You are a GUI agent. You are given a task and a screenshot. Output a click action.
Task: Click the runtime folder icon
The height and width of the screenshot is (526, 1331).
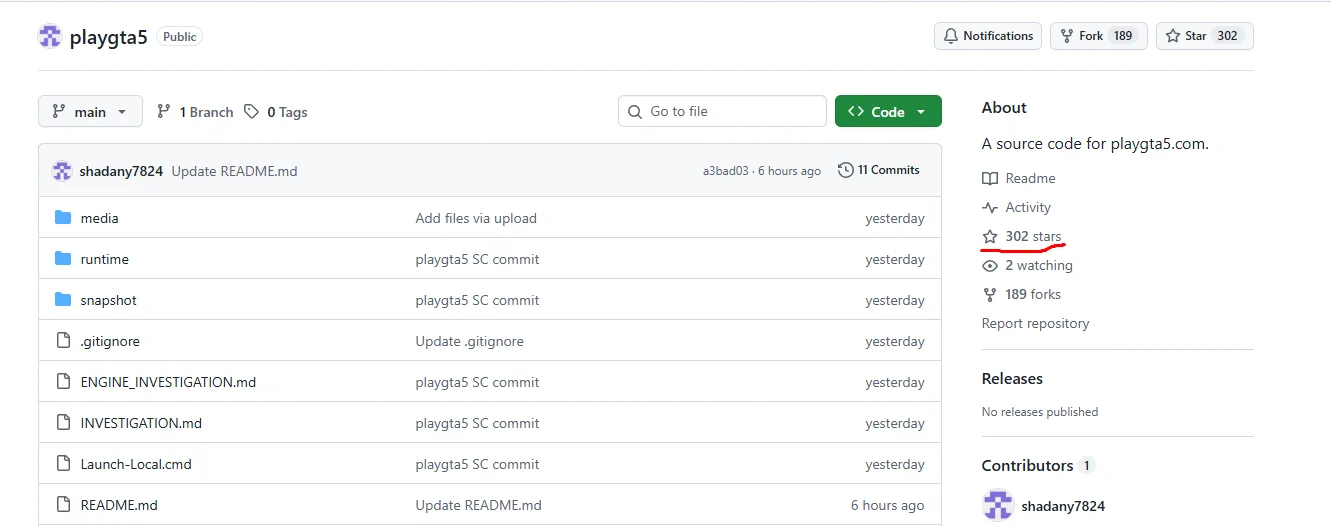63,259
